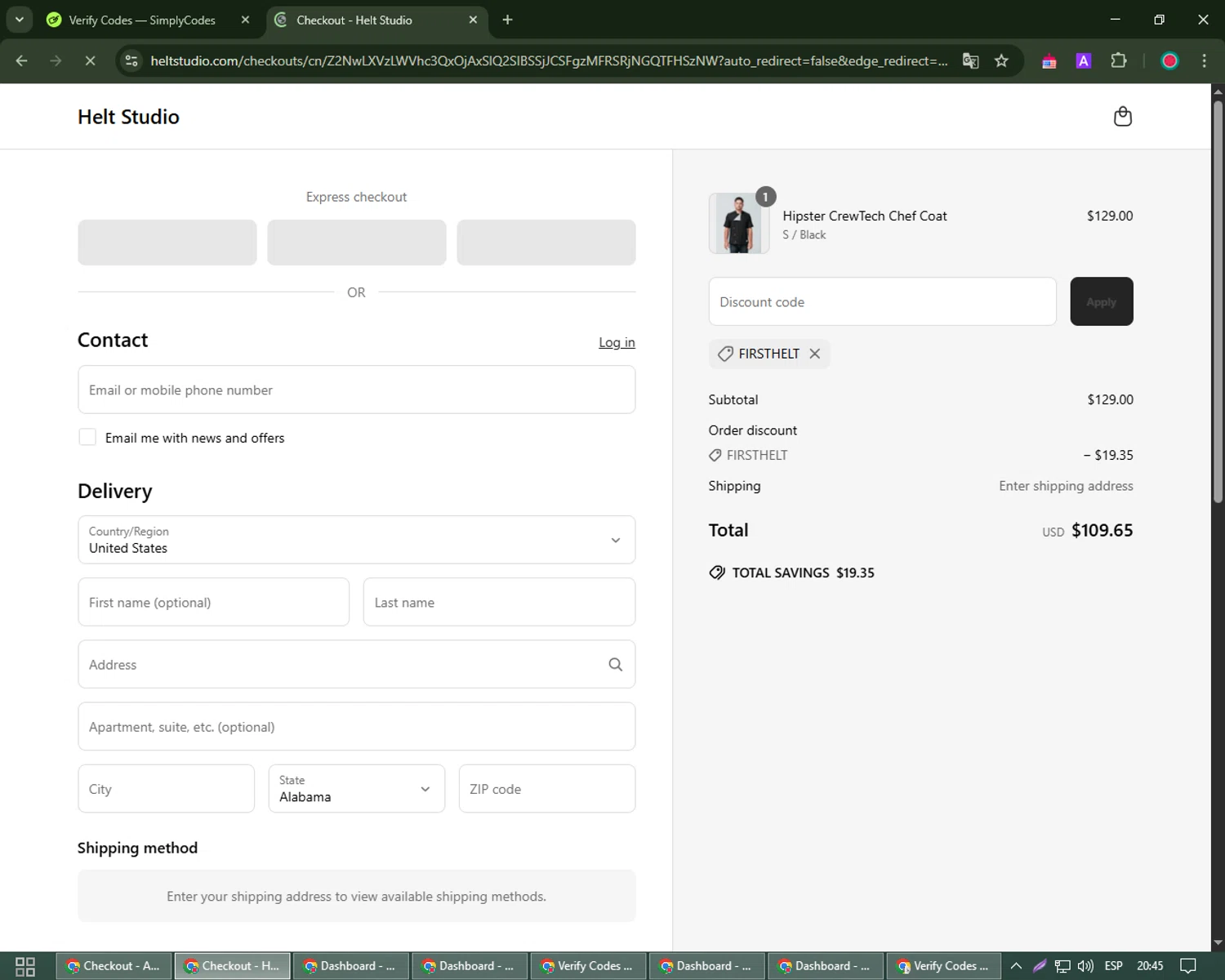Click the third express checkout button

[x=546, y=243]
